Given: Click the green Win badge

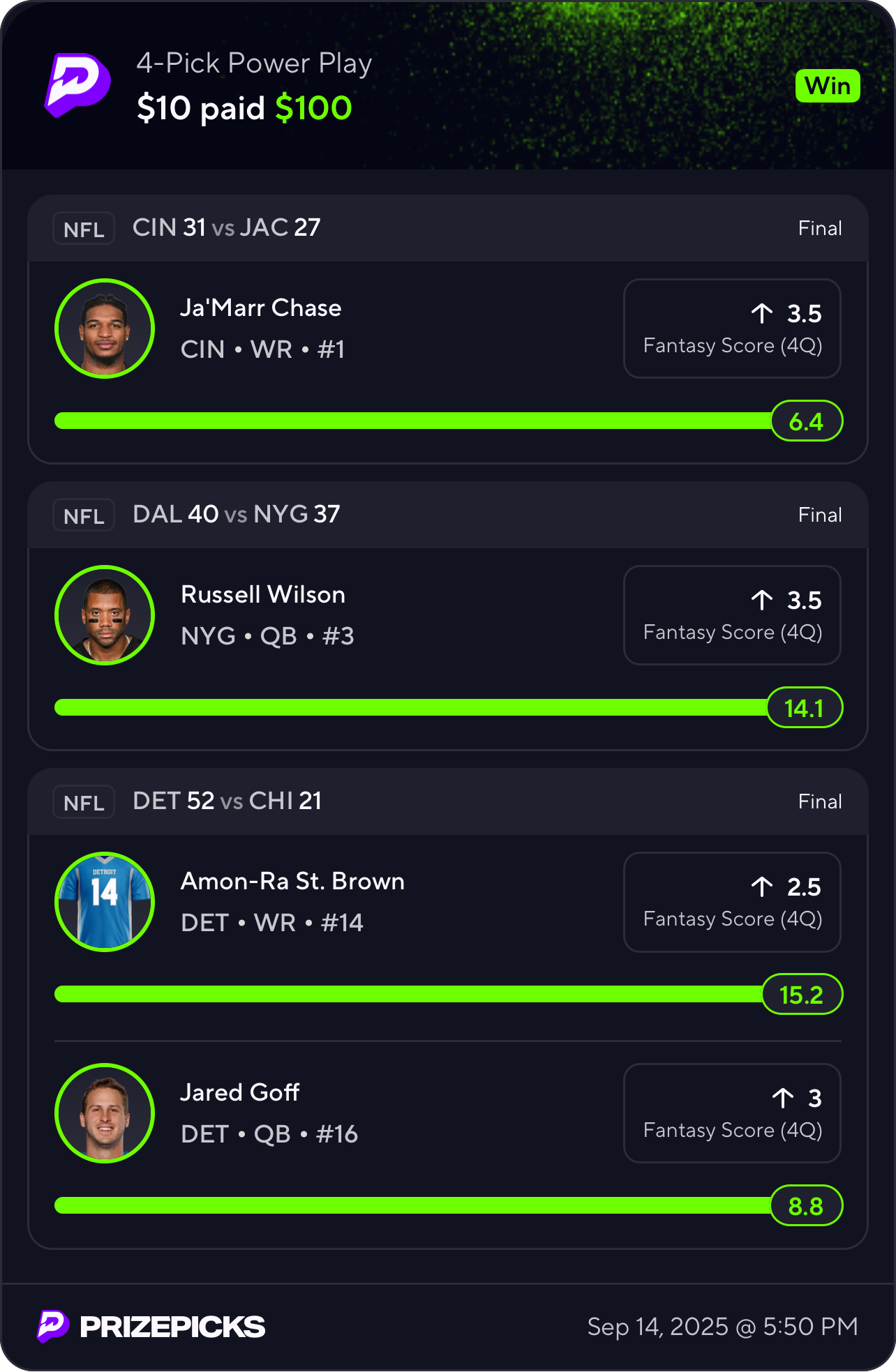Looking at the screenshot, I should tap(828, 86).
